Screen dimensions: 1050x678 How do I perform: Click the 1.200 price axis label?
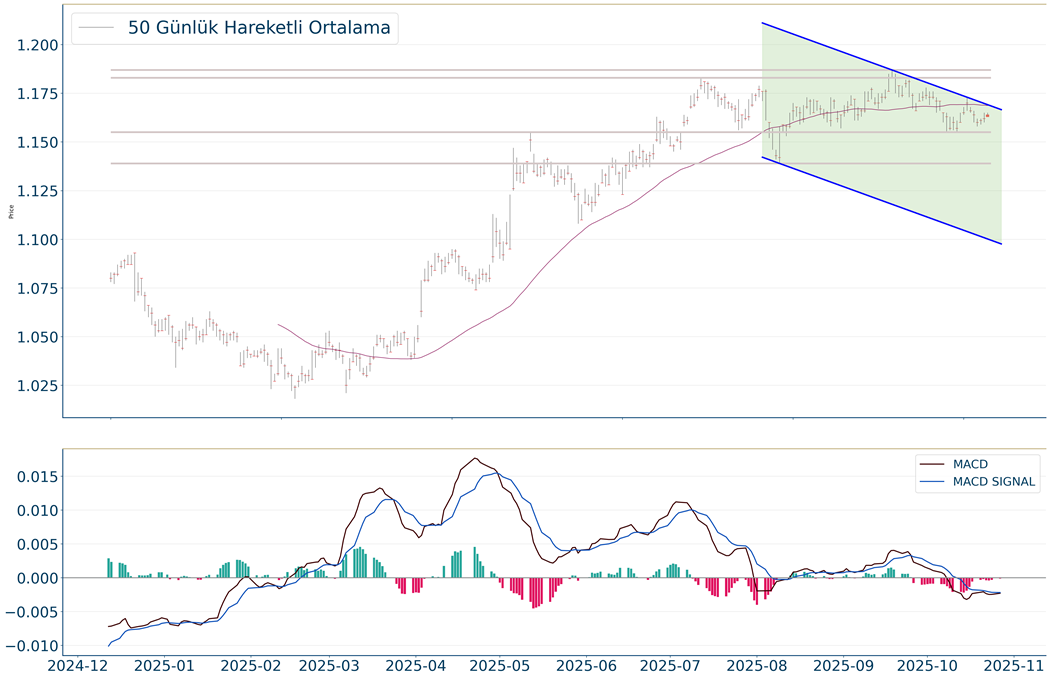pyautogui.click(x=38, y=45)
